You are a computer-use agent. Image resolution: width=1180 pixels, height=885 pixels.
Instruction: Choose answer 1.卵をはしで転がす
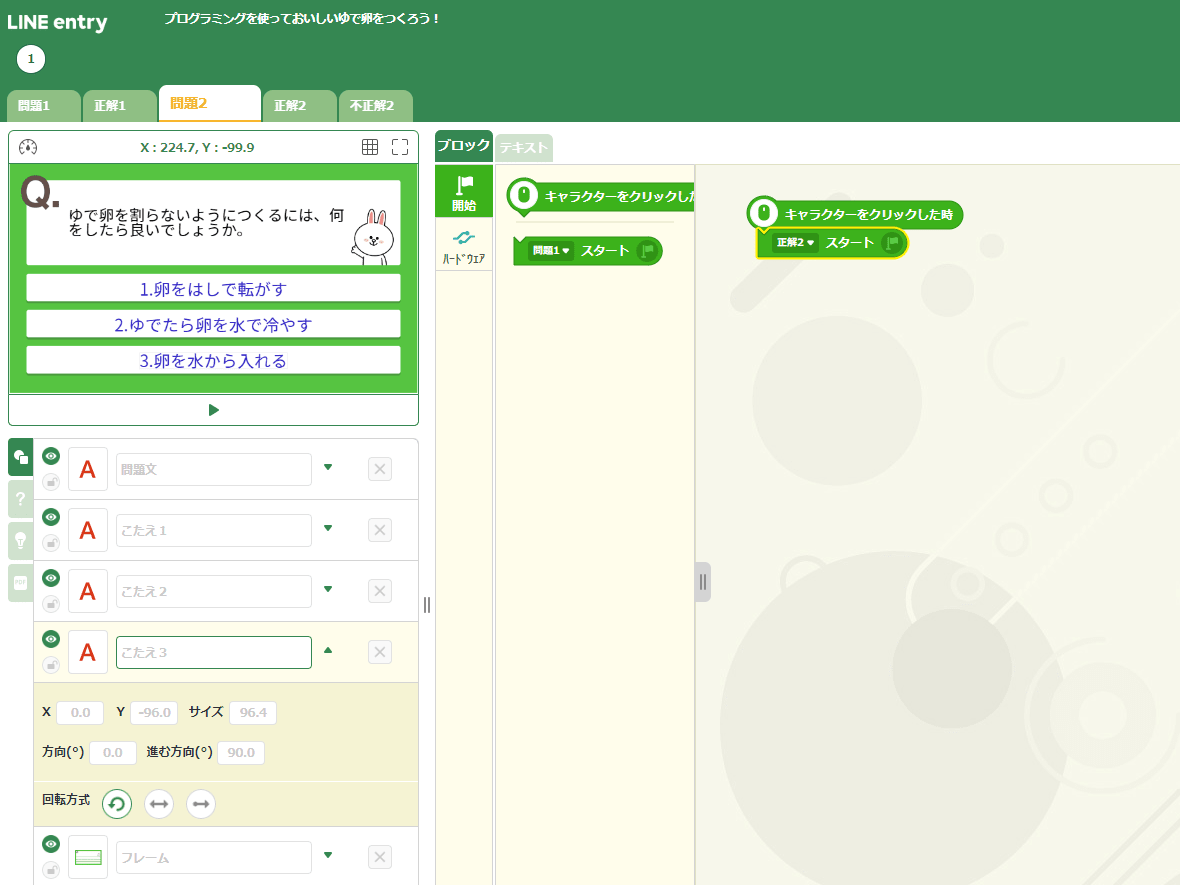tap(213, 288)
